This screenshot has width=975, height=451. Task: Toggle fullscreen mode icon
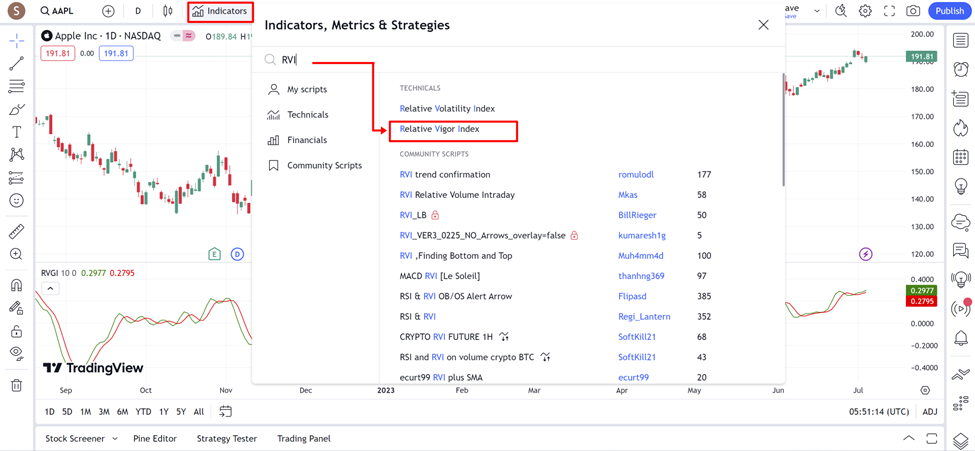889,11
